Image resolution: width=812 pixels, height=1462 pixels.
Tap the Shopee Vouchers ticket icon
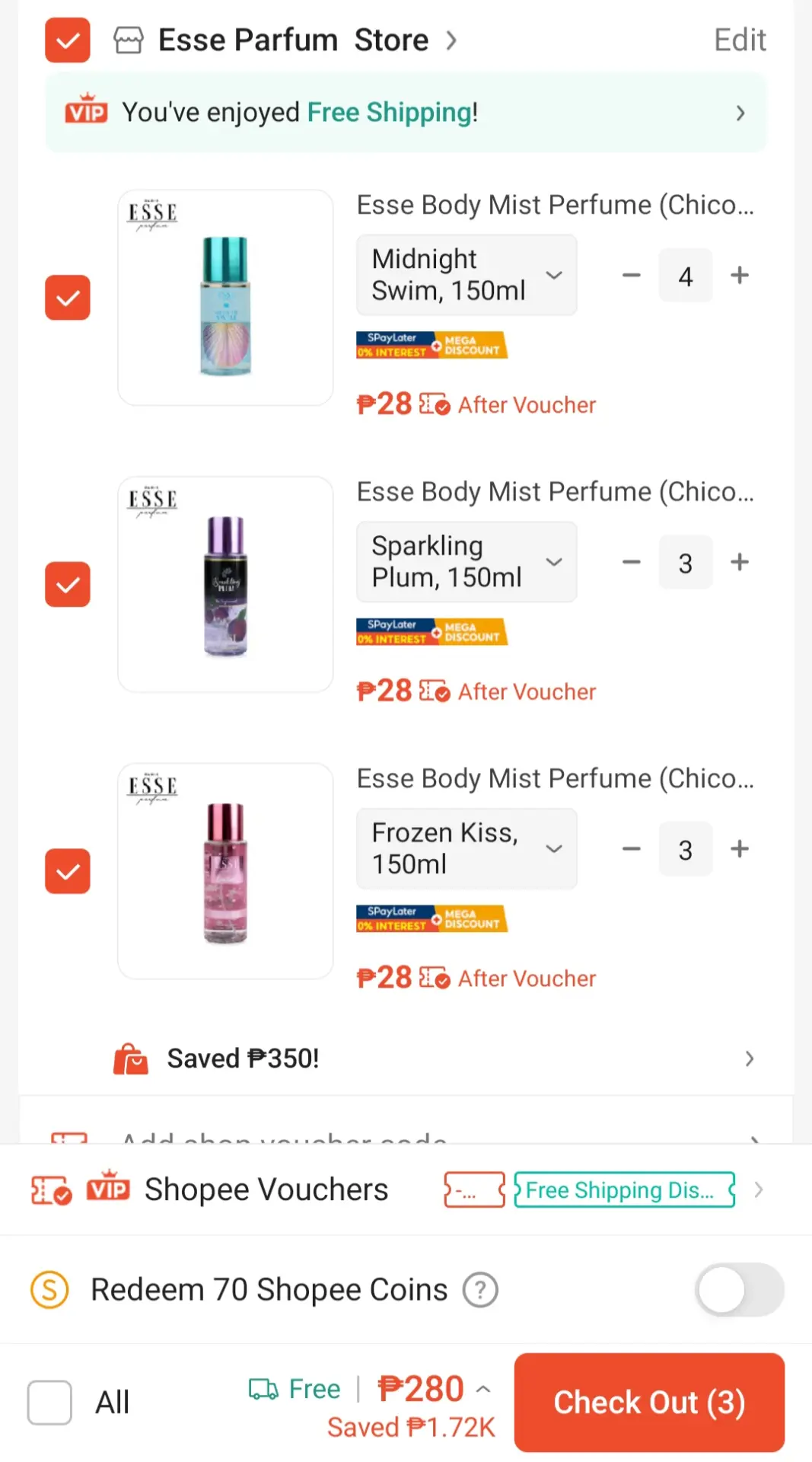[51, 1190]
